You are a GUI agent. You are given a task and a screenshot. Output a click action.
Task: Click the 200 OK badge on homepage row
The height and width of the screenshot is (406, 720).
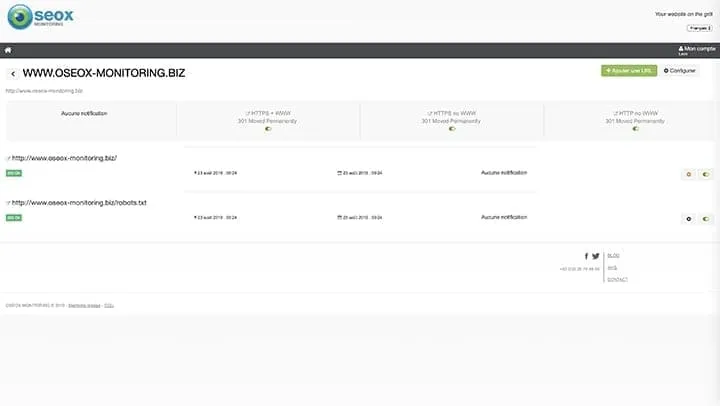pos(14,173)
